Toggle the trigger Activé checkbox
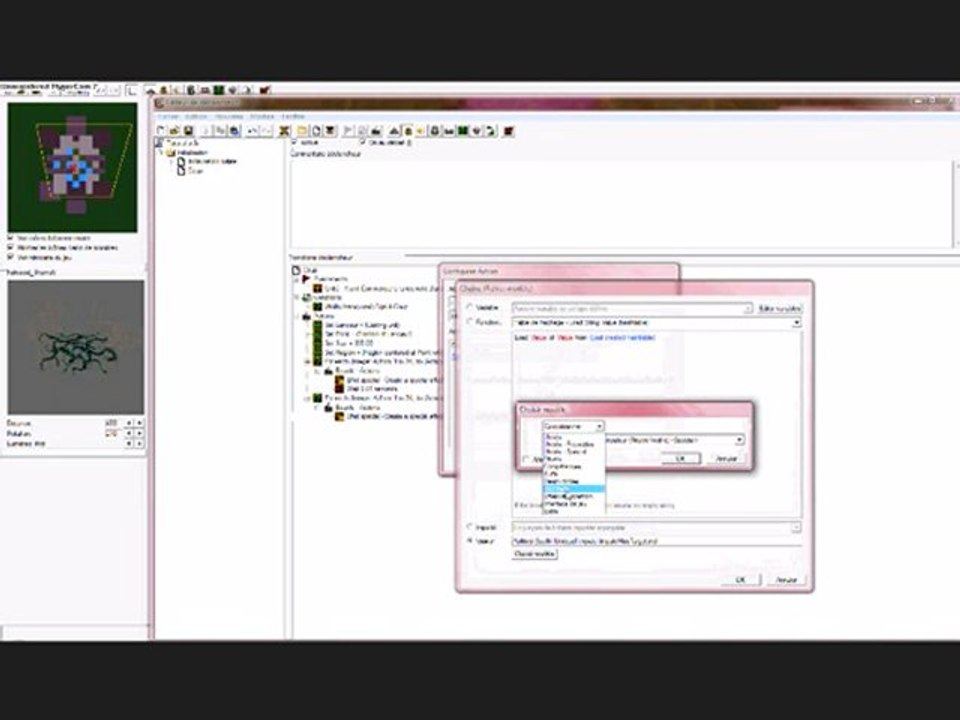Image resolution: width=960 pixels, height=720 pixels. (294, 142)
